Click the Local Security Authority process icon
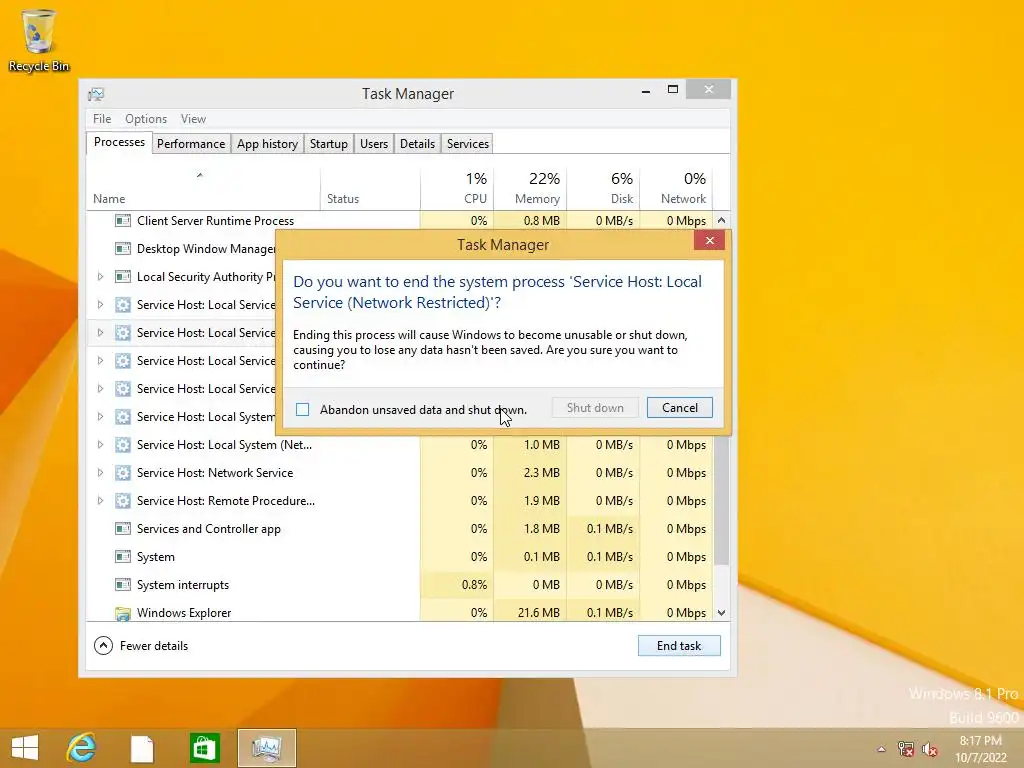 [x=122, y=277]
